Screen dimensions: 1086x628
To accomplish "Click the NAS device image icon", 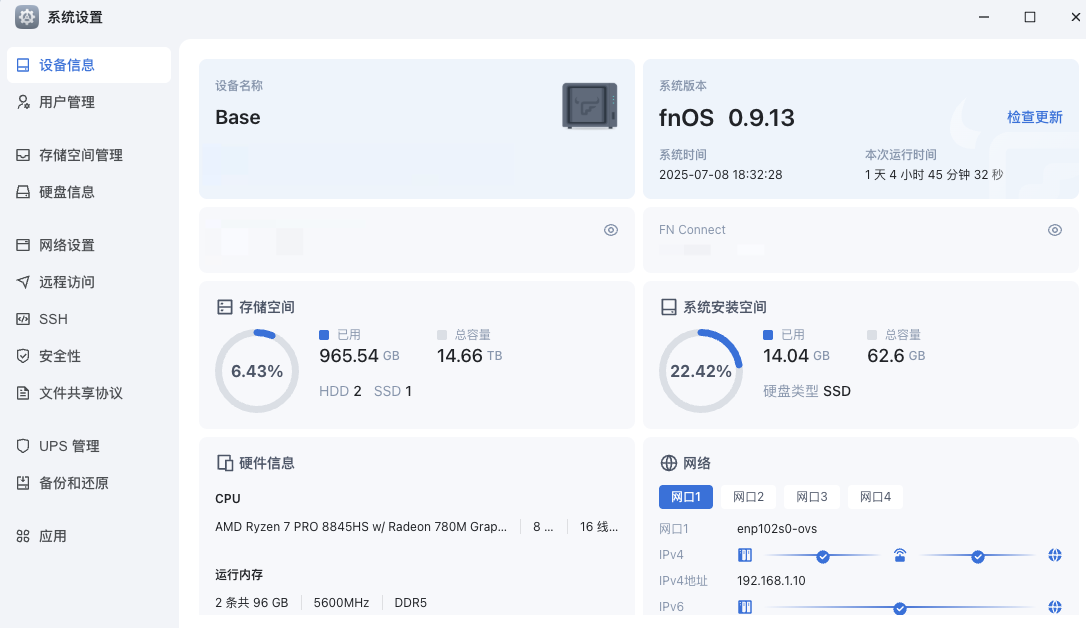I will point(589,105).
